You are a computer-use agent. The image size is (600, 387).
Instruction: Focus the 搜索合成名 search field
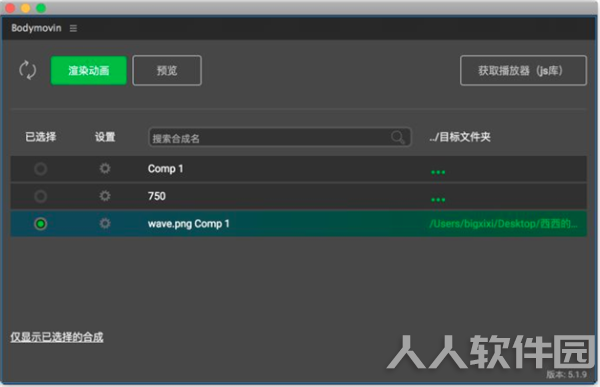pos(280,137)
